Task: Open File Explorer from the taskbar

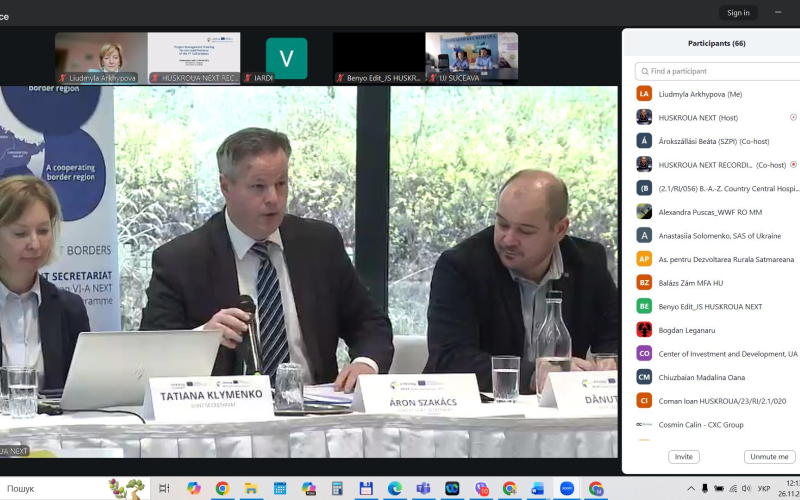Action: tap(251, 488)
